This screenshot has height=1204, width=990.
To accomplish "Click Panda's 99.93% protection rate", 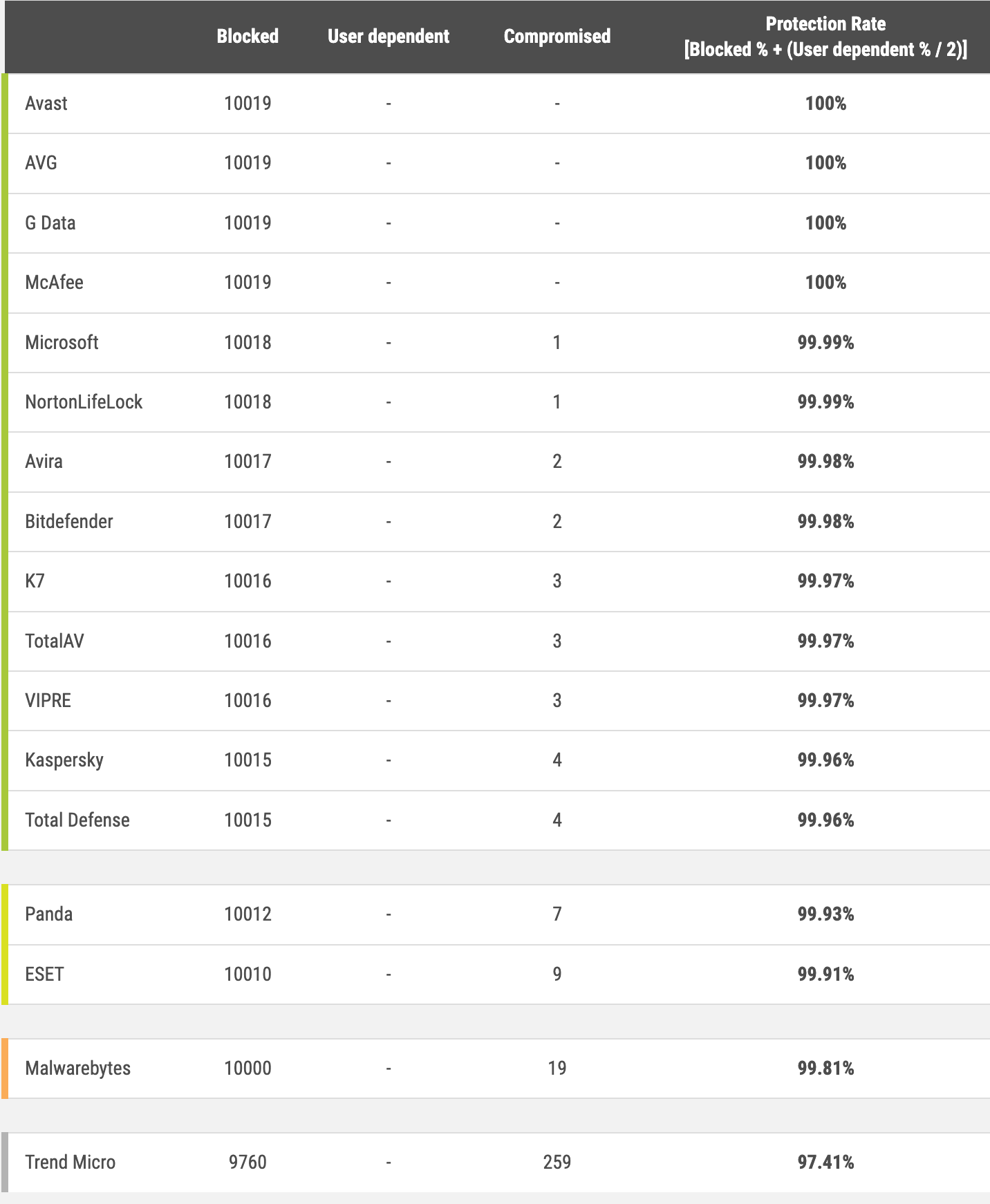I will (825, 914).
